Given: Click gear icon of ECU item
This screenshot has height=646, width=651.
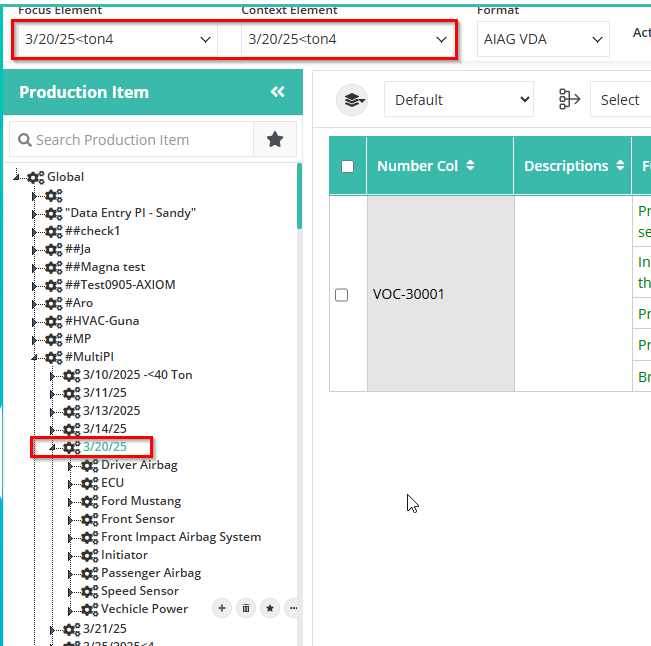Looking at the screenshot, I should 90,484.
